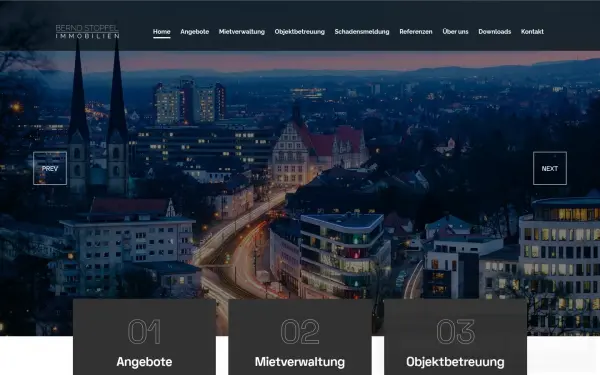Open the Schadensmeldung page
The width and height of the screenshot is (600, 375).
pos(362,32)
